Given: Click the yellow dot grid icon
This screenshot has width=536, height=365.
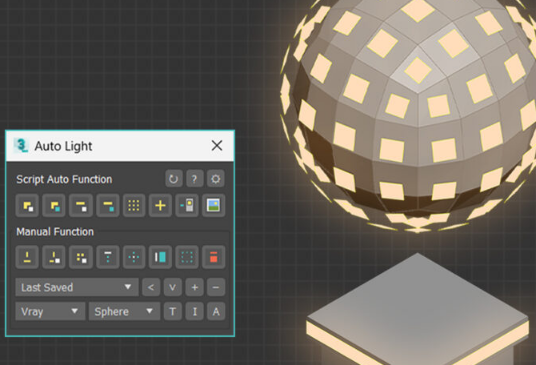Looking at the screenshot, I should point(134,205).
